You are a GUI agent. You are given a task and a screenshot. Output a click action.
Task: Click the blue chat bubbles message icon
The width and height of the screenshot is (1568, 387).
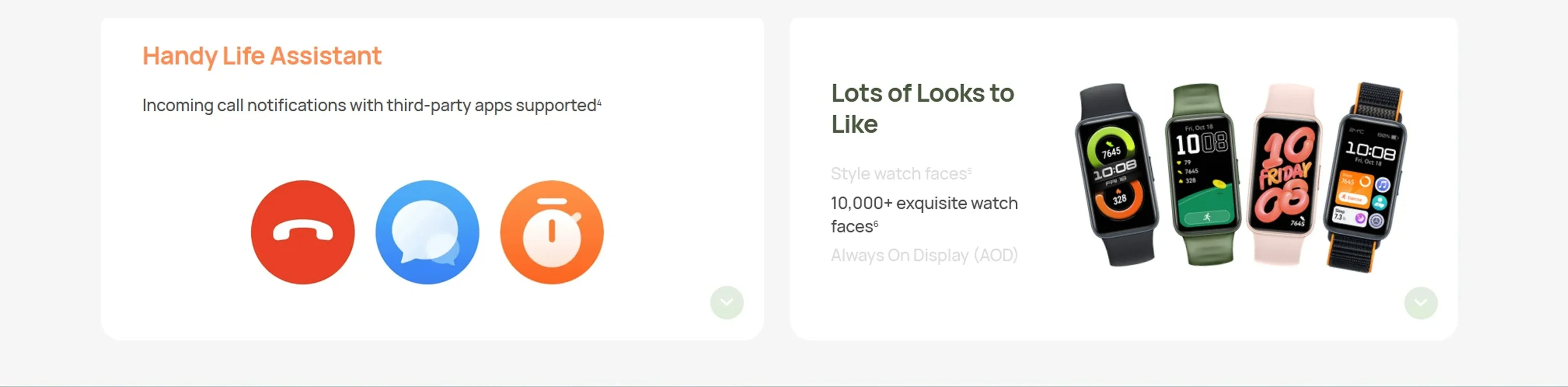tap(427, 232)
